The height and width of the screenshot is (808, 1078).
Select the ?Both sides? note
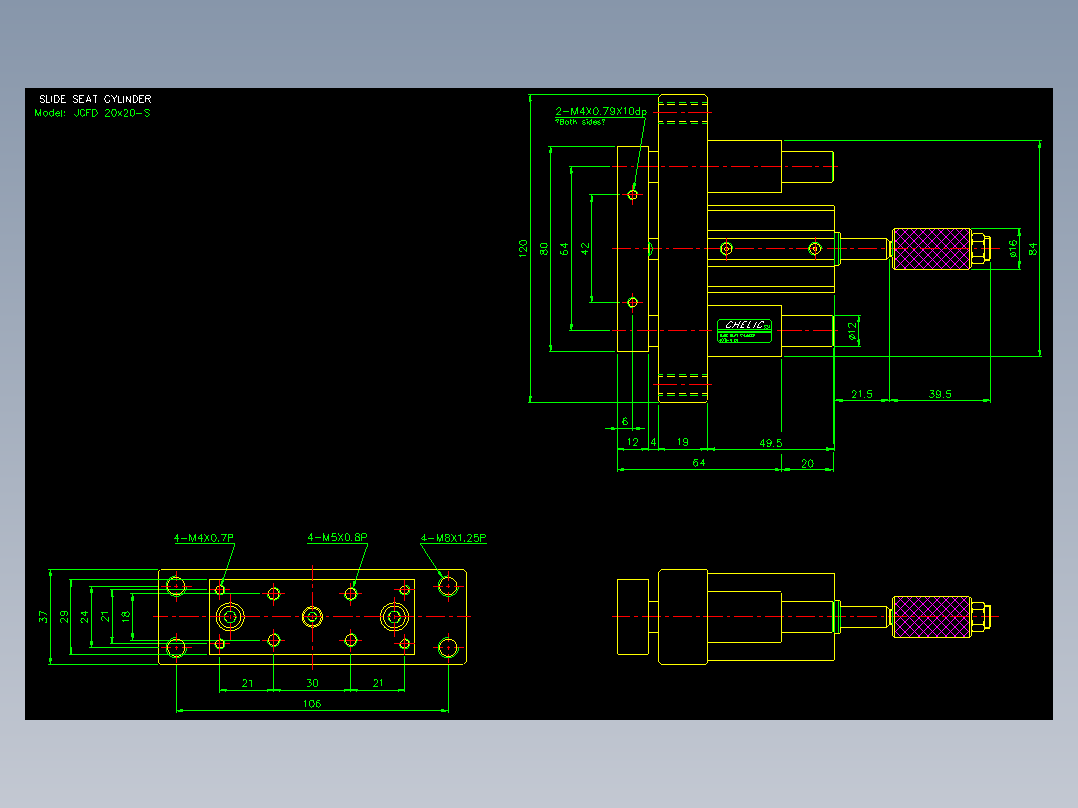[580, 122]
